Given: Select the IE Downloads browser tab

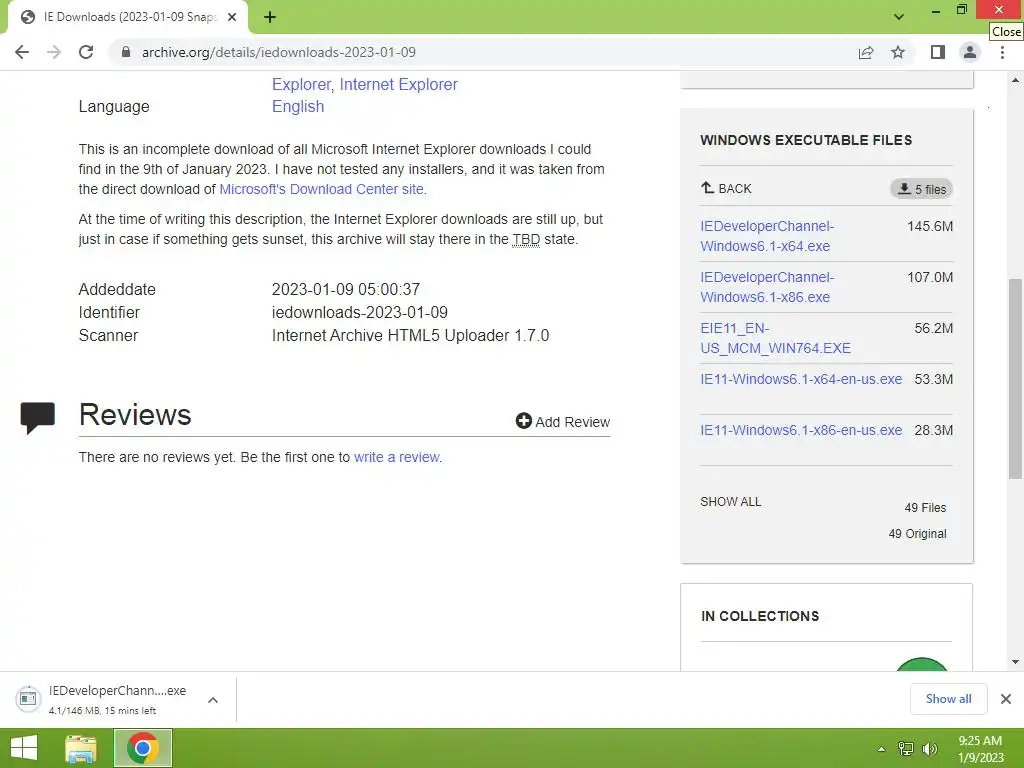Looking at the screenshot, I should (x=129, y=17).
